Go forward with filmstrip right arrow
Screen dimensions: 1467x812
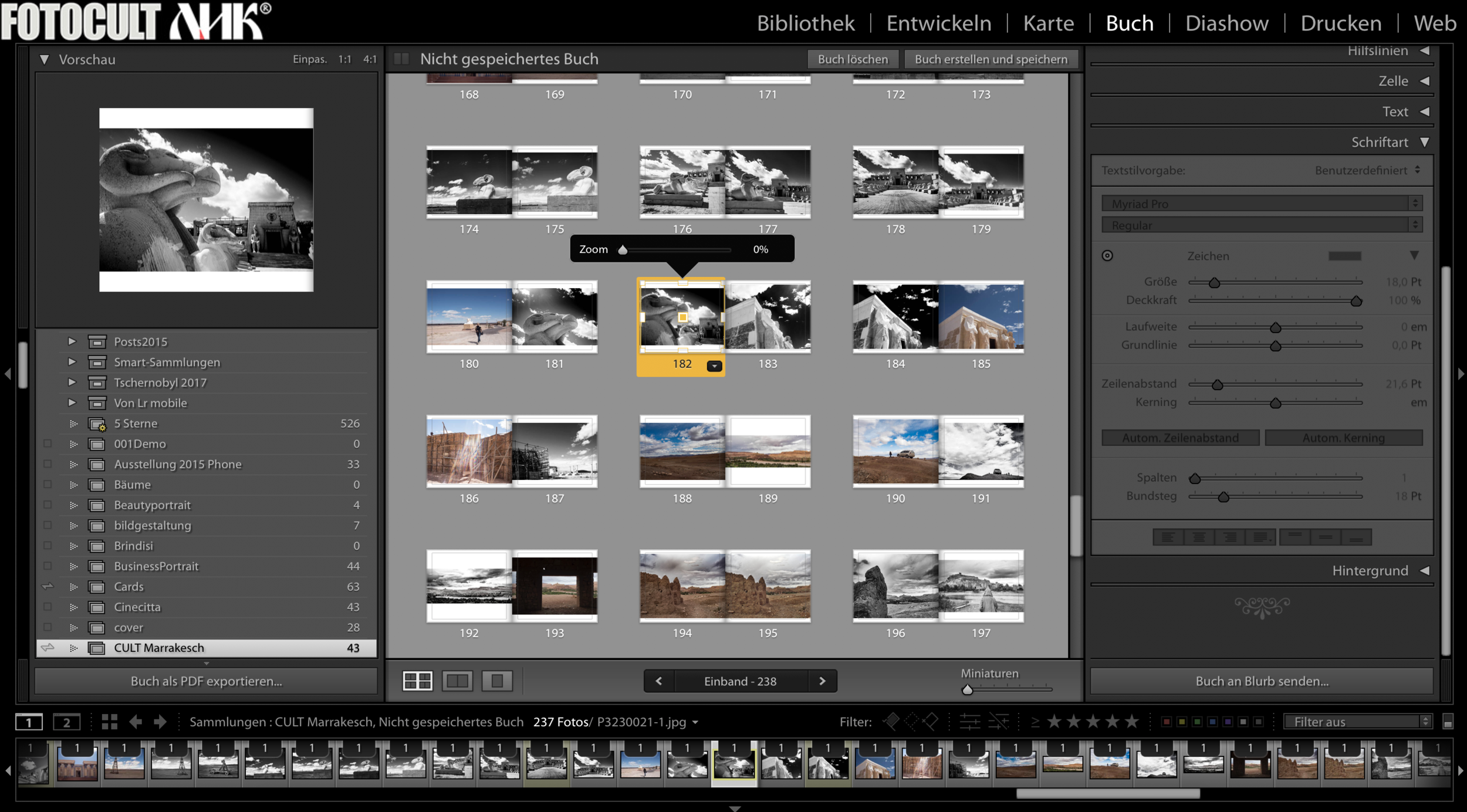[160, 722]
